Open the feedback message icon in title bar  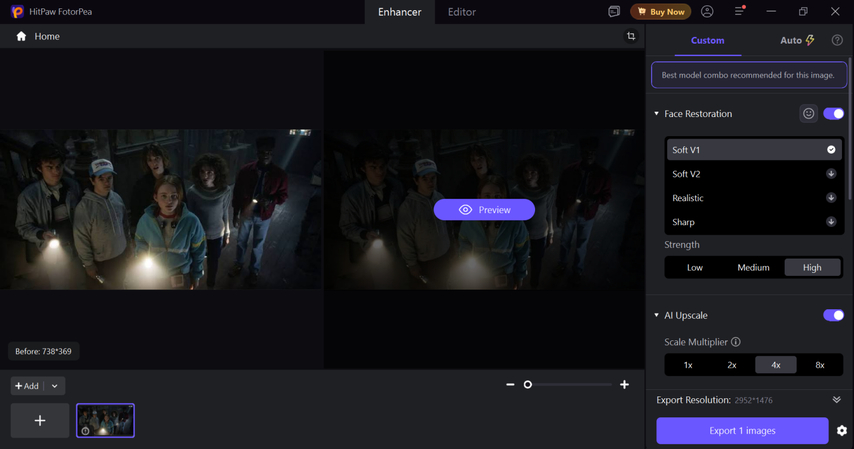(x=614, y=11)
